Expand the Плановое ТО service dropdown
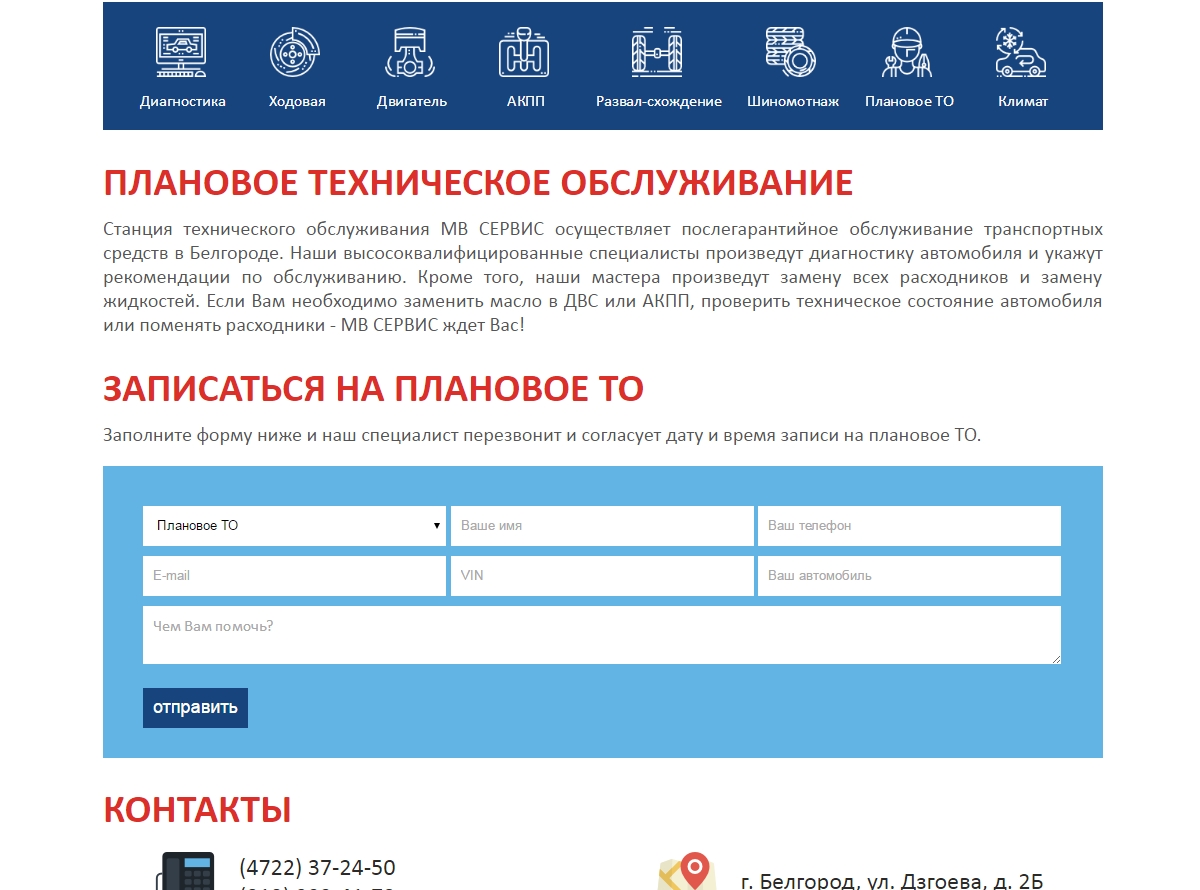 point(294,526)
